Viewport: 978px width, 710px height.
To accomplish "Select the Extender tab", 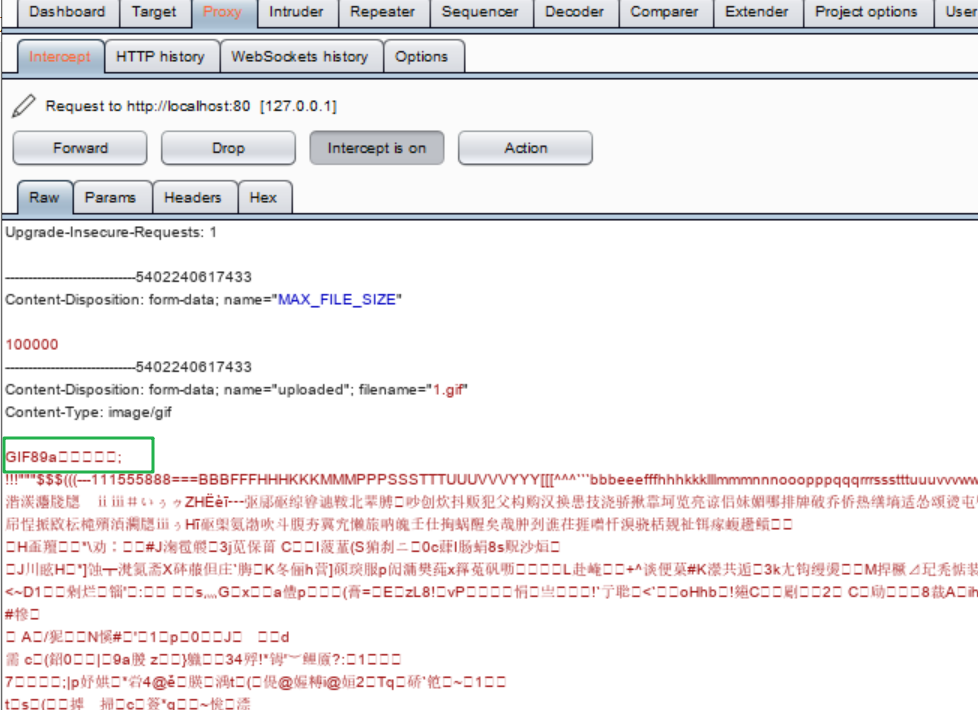I will (756, 12).
